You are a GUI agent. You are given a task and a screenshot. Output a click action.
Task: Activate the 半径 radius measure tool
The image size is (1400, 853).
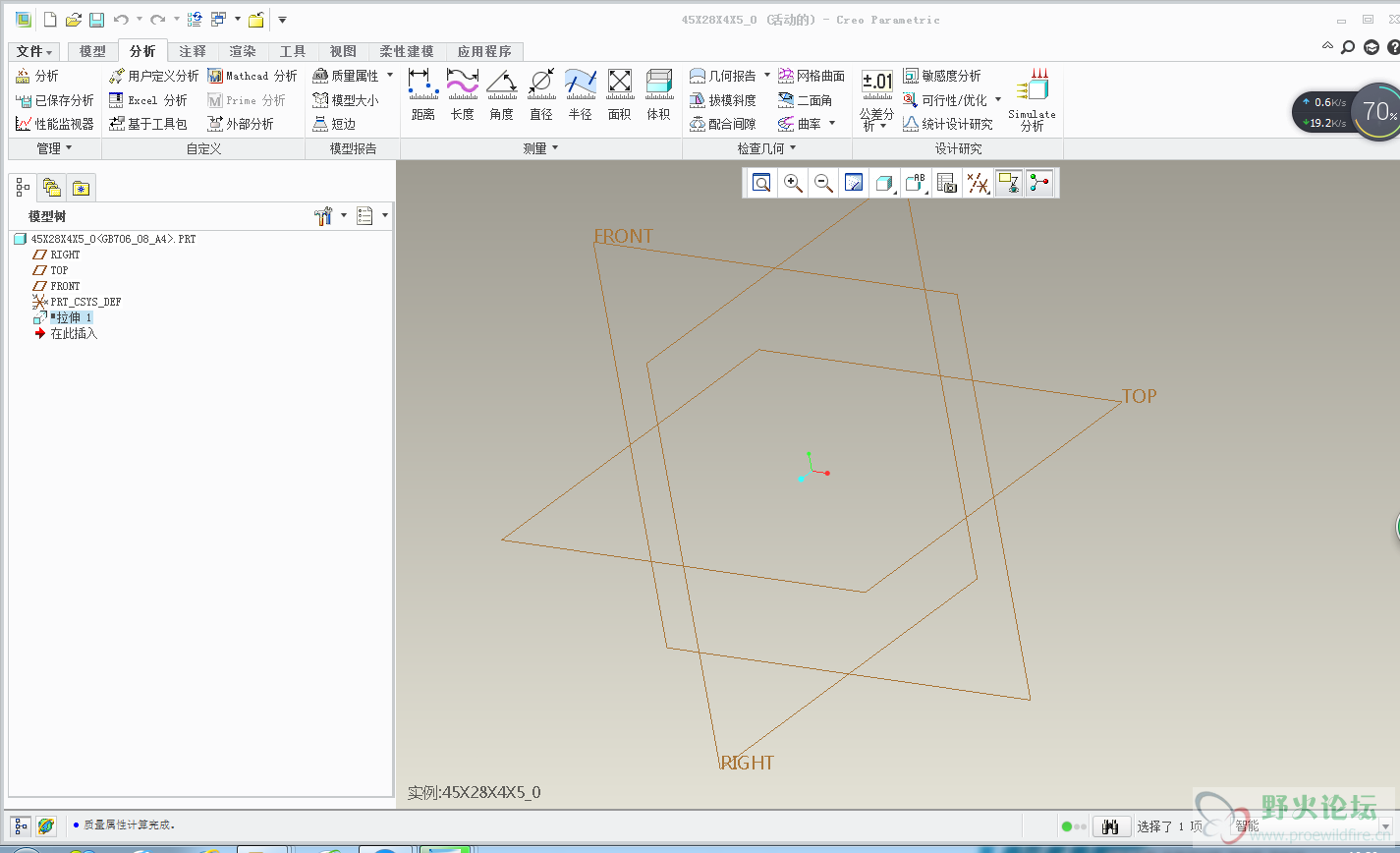(x=580, y=95)
